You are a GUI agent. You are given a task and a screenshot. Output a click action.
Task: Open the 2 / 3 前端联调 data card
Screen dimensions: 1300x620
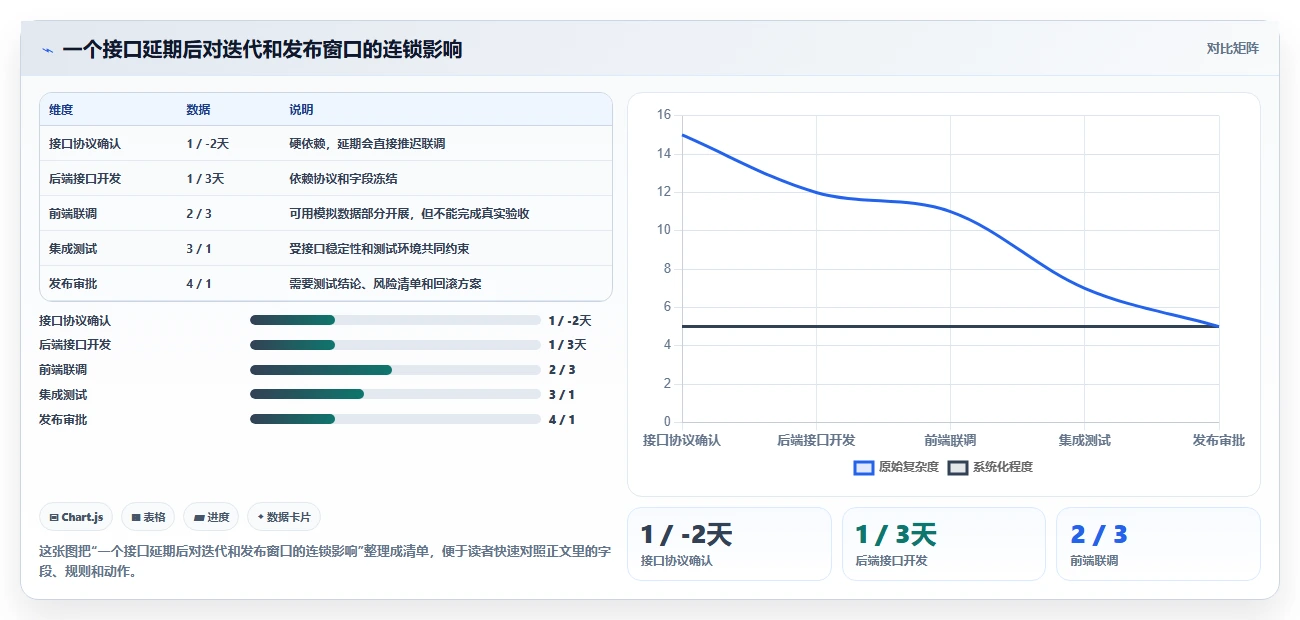tap(1158, 544)
